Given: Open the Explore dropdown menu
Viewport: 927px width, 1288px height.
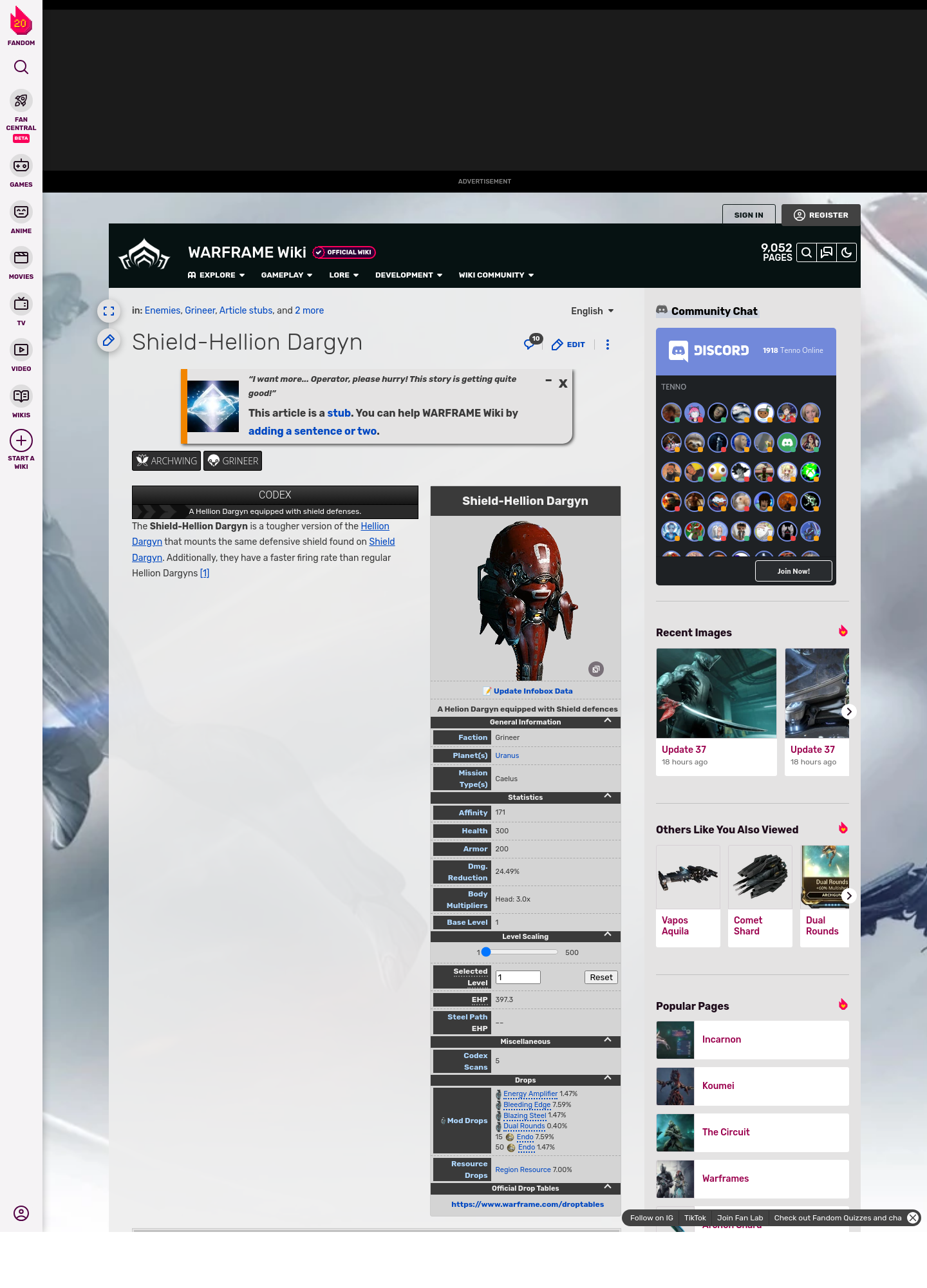Looking at the screenshot, I should (x=216, y=275).
